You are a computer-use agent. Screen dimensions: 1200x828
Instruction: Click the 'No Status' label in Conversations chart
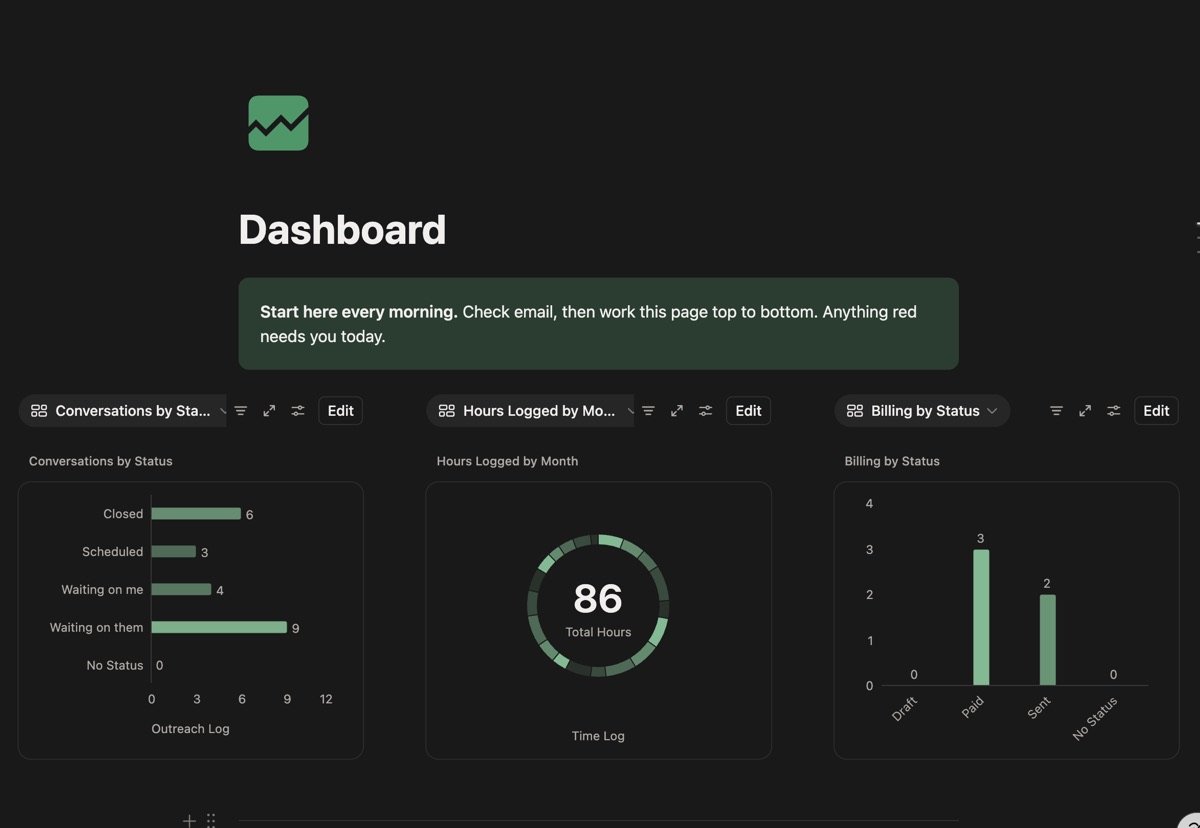pos(115,665)
